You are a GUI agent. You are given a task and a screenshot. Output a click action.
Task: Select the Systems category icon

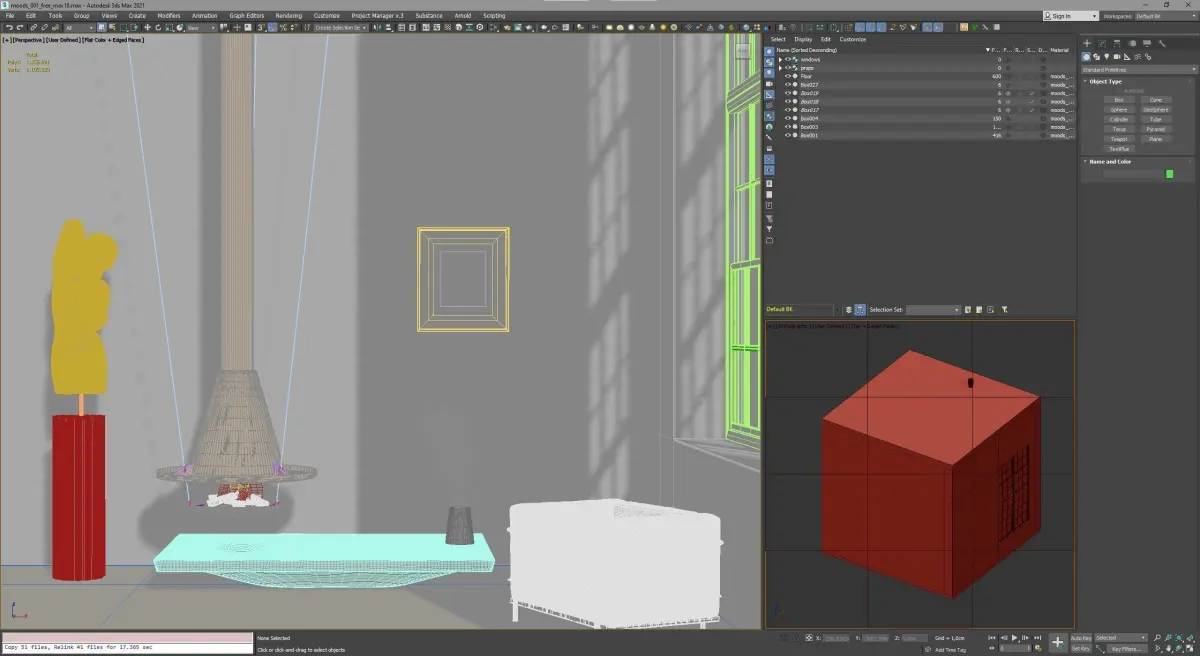(1148, 57)
